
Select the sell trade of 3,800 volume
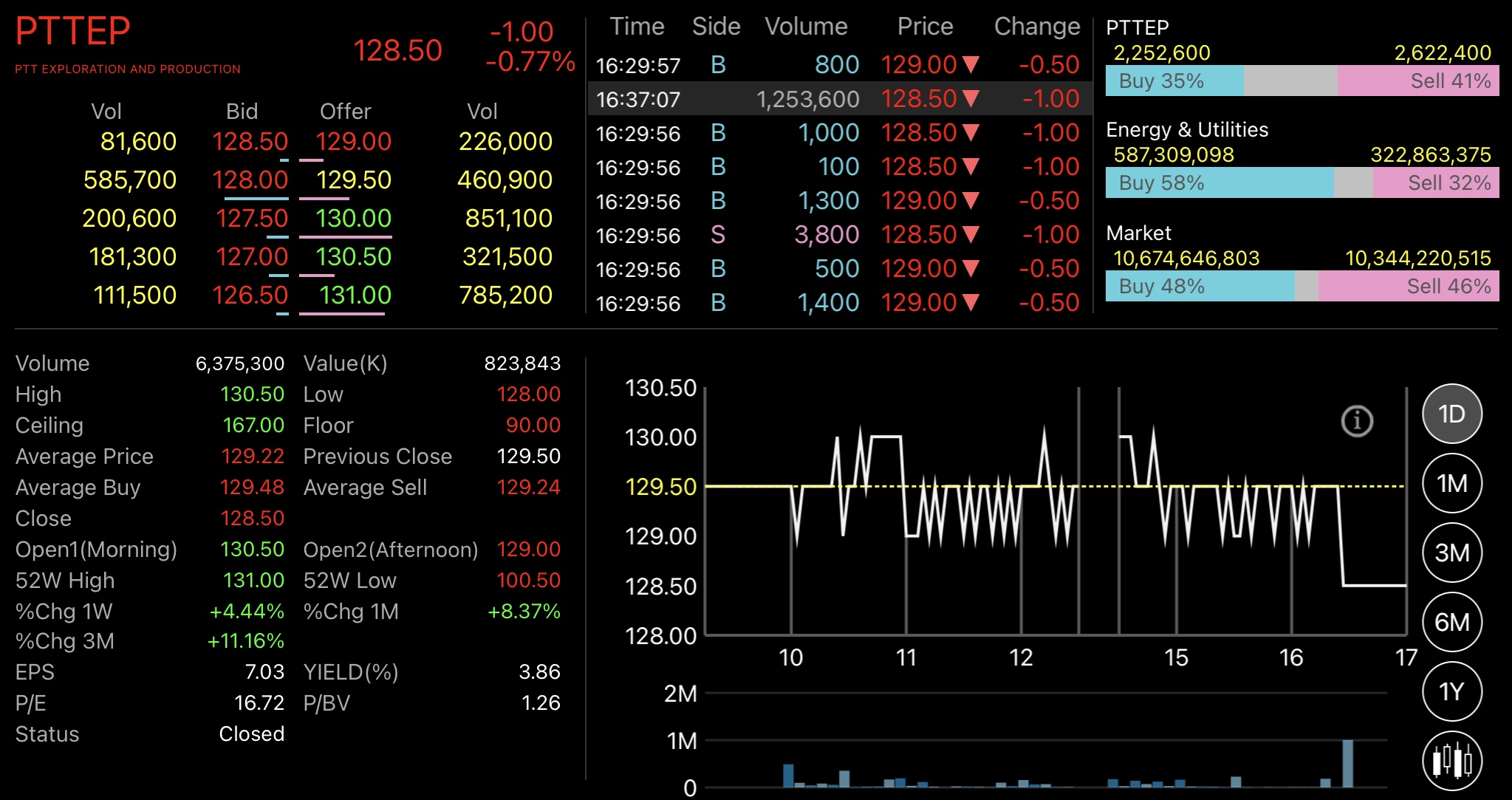coord(839,235)
